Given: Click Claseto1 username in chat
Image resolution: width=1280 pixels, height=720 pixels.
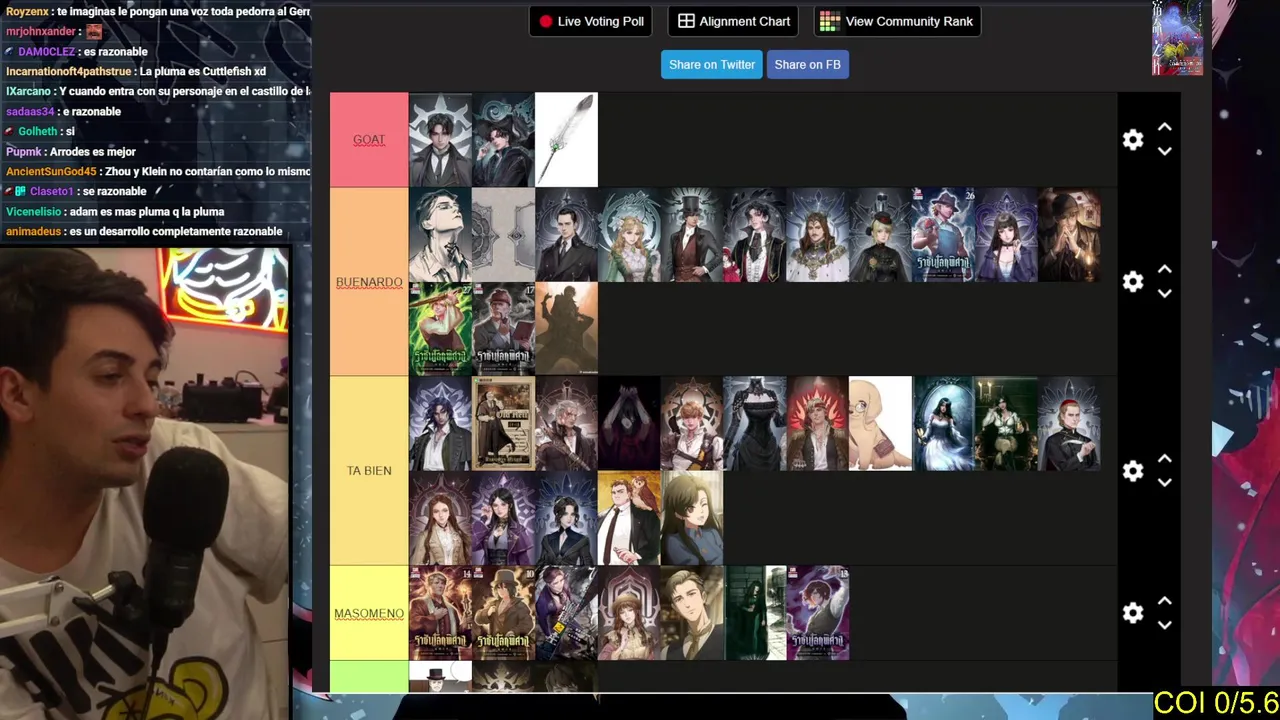Looking at the screenshot, I should (x=52, y=192).
